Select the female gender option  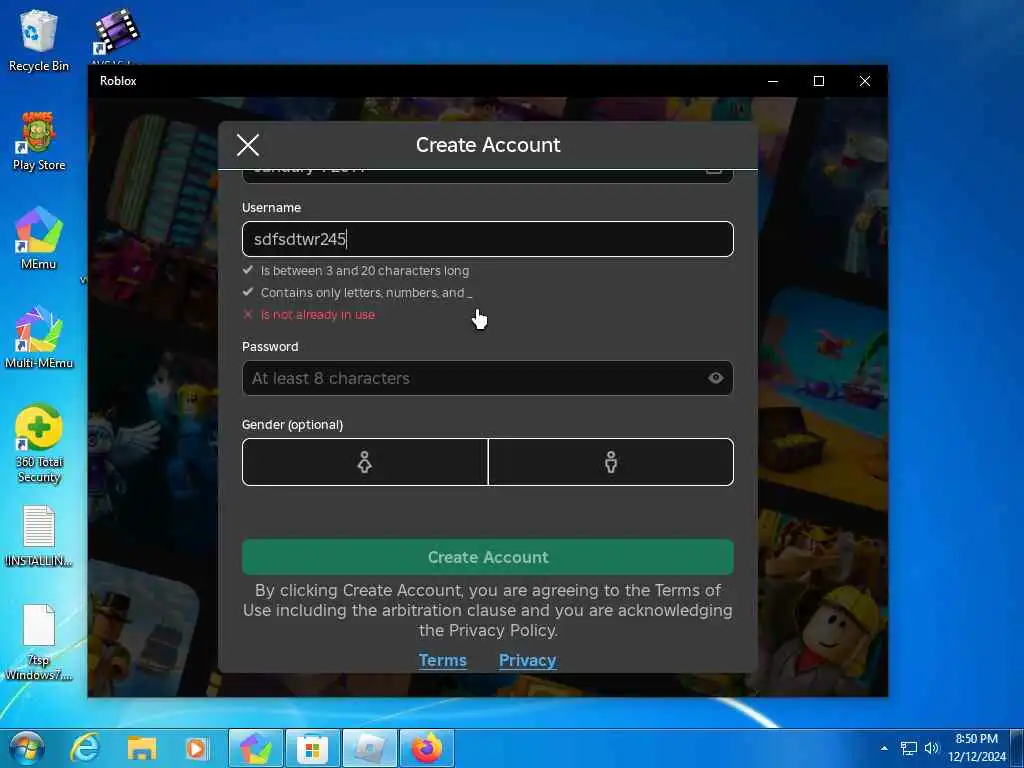click(365, 462)
